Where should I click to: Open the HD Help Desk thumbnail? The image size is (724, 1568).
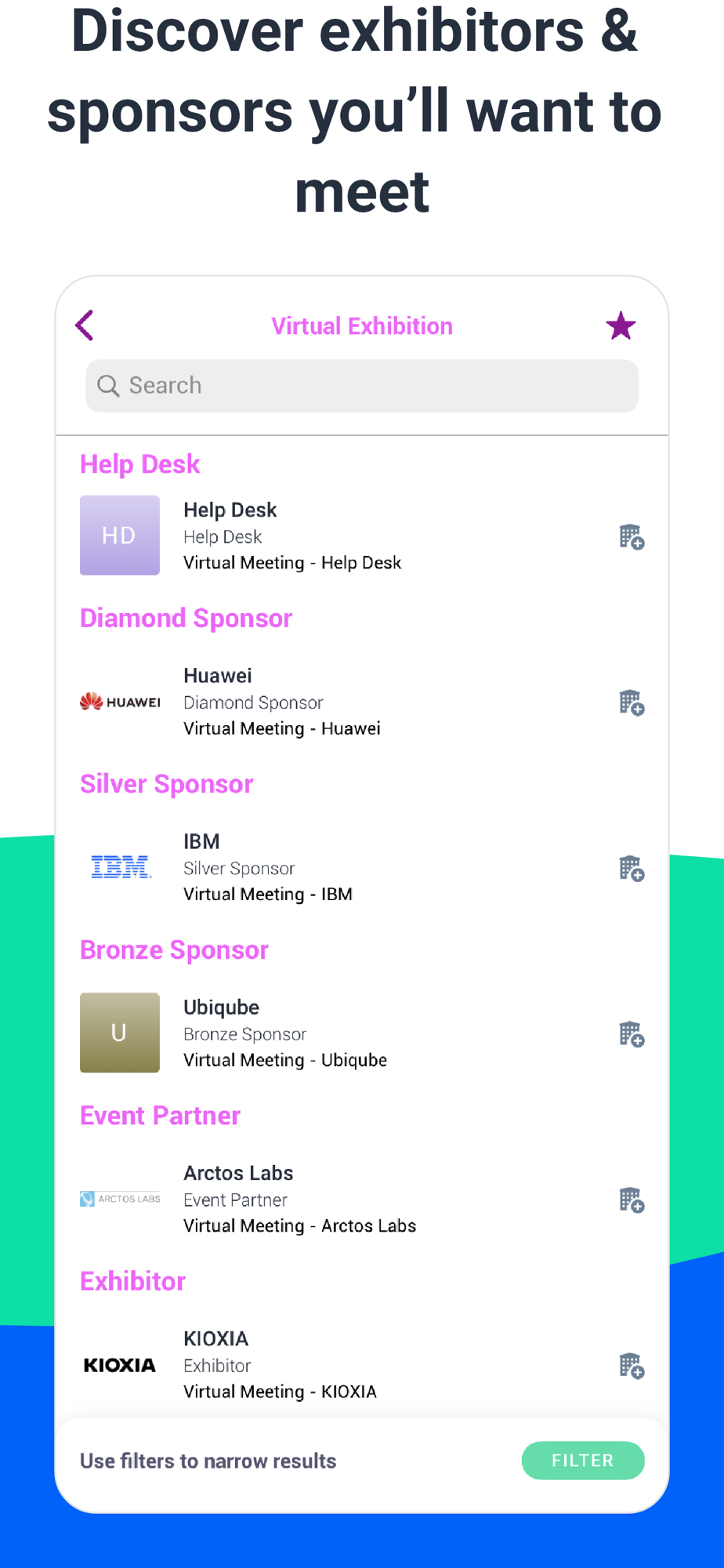[x=120, y=535]
